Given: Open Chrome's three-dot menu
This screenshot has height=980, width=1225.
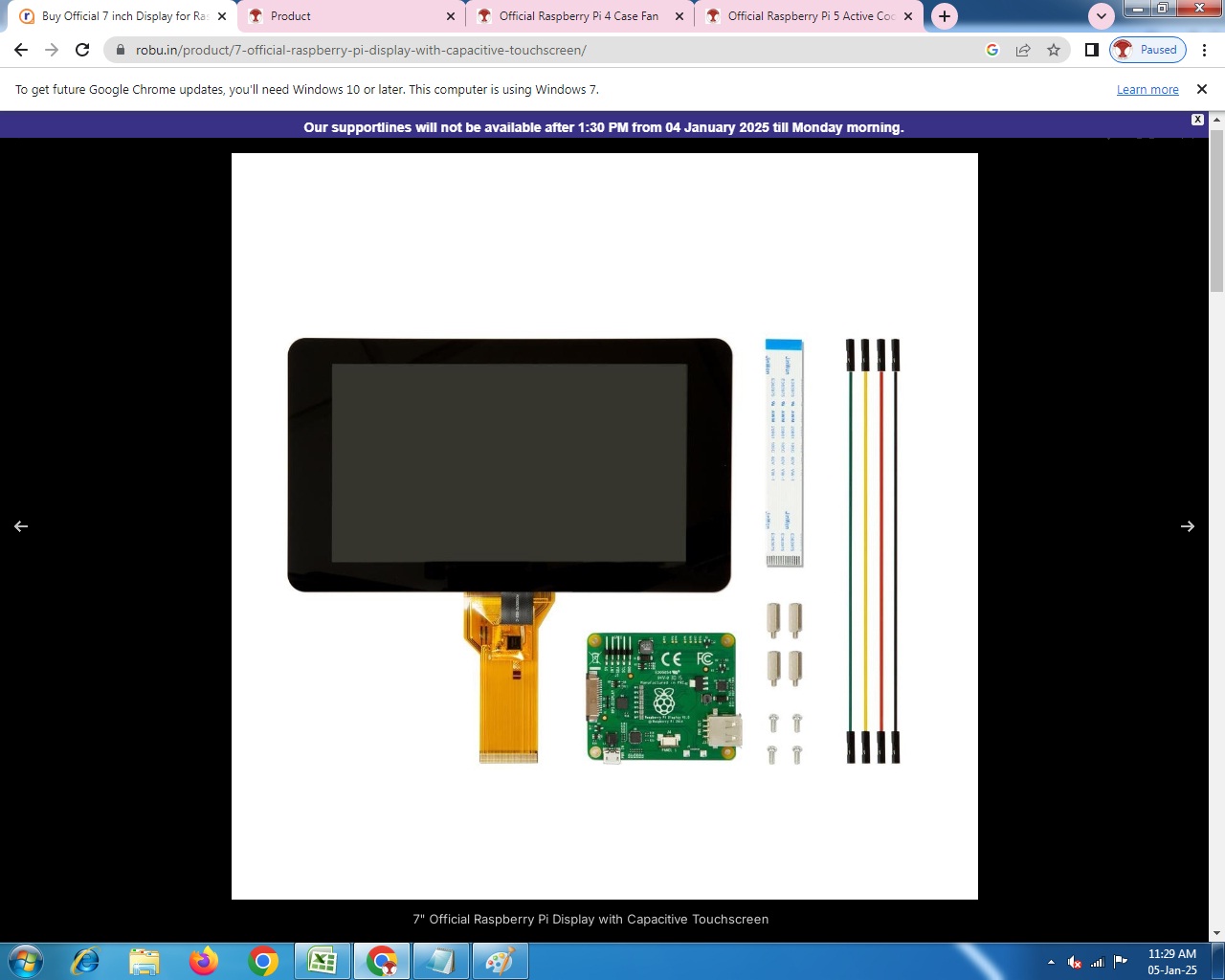Looking at the screenshot, I should (1204, 50).
